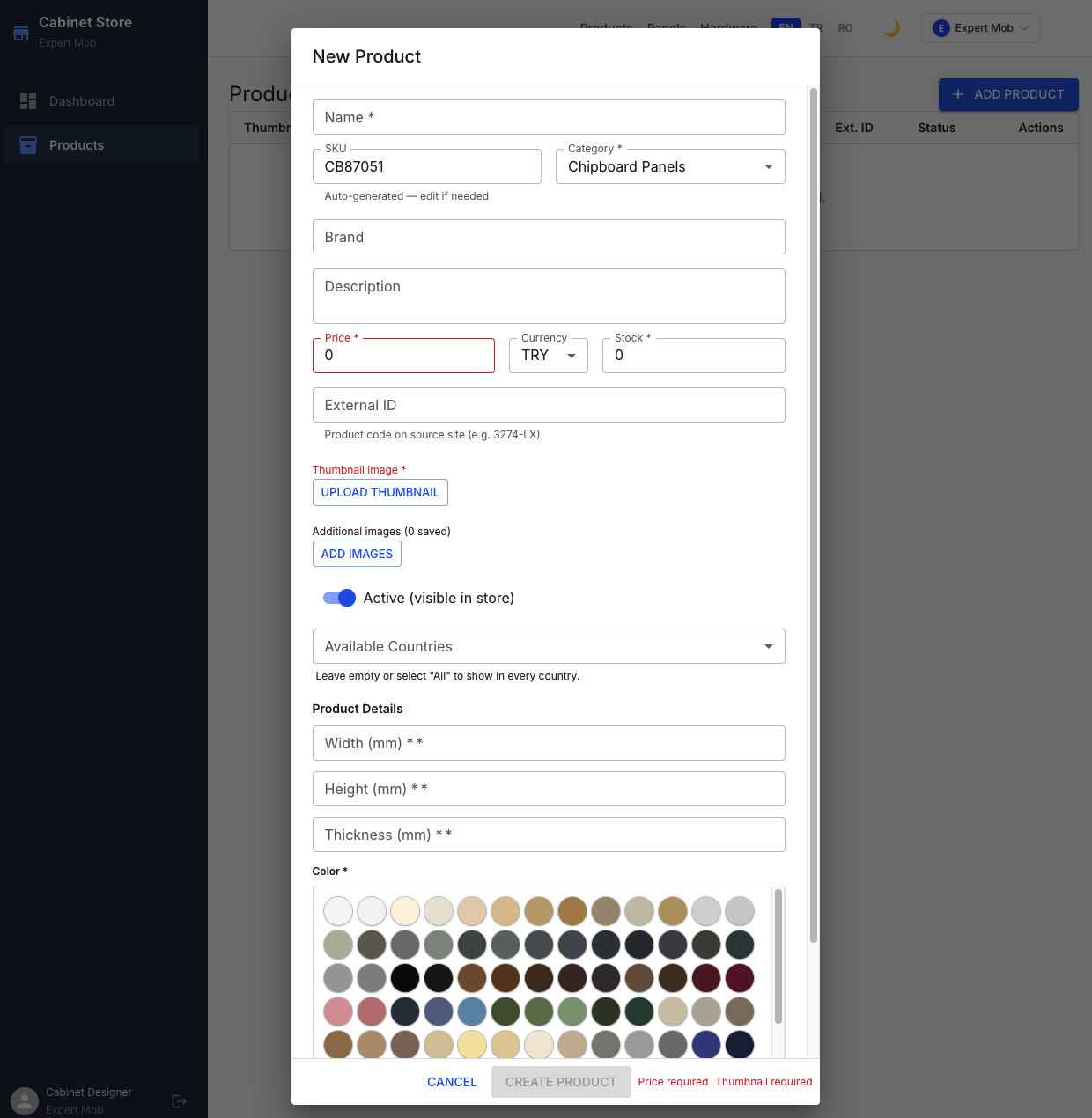Pick the caramel brown swatch in top row
The width and height of the screenshot is (1092, 1118).
[x=572, y=911]
